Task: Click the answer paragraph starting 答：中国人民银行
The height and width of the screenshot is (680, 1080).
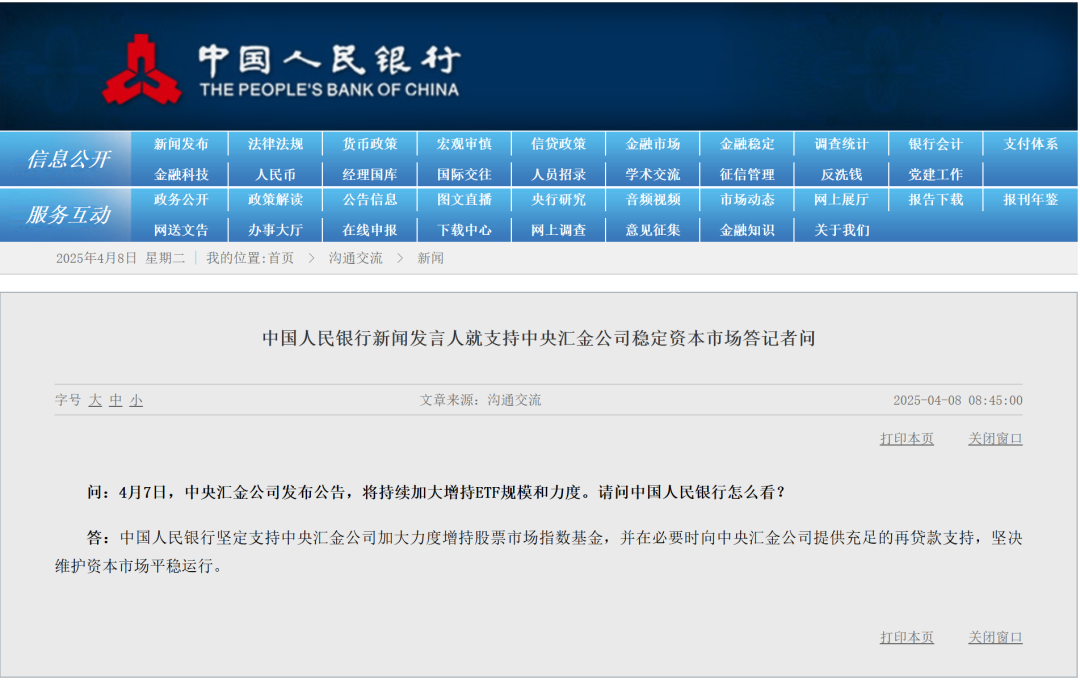Action: click(539, 552)
